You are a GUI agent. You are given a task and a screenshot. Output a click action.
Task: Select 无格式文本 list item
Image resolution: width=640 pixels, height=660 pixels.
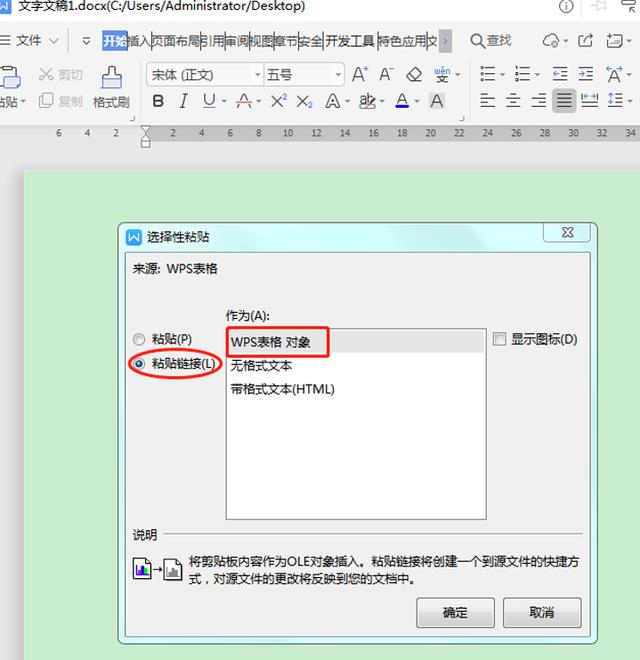356,365
